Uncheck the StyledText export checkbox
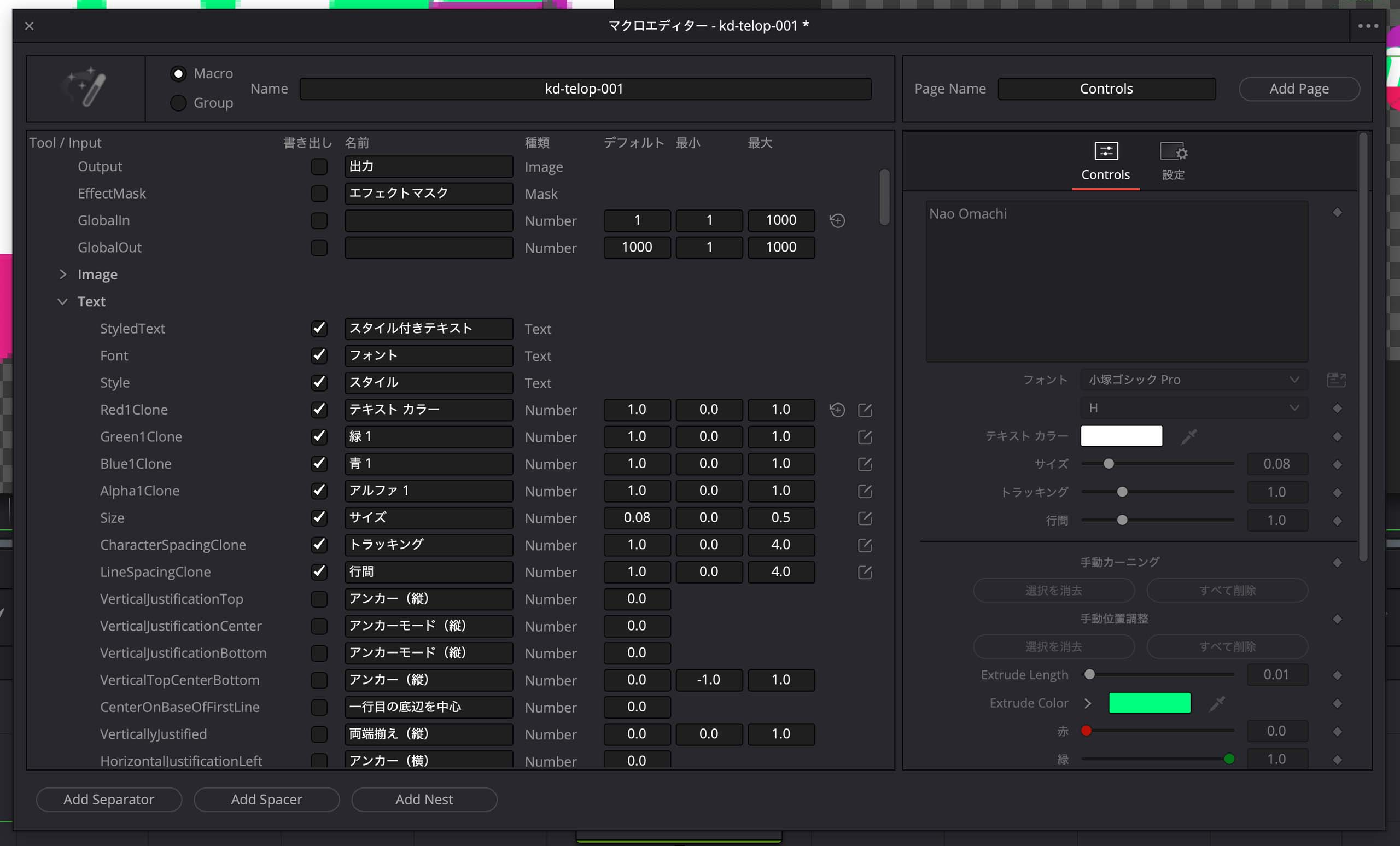Viewport: 1400px width, 846px height. pyautogui.click(x=319, y=329)
